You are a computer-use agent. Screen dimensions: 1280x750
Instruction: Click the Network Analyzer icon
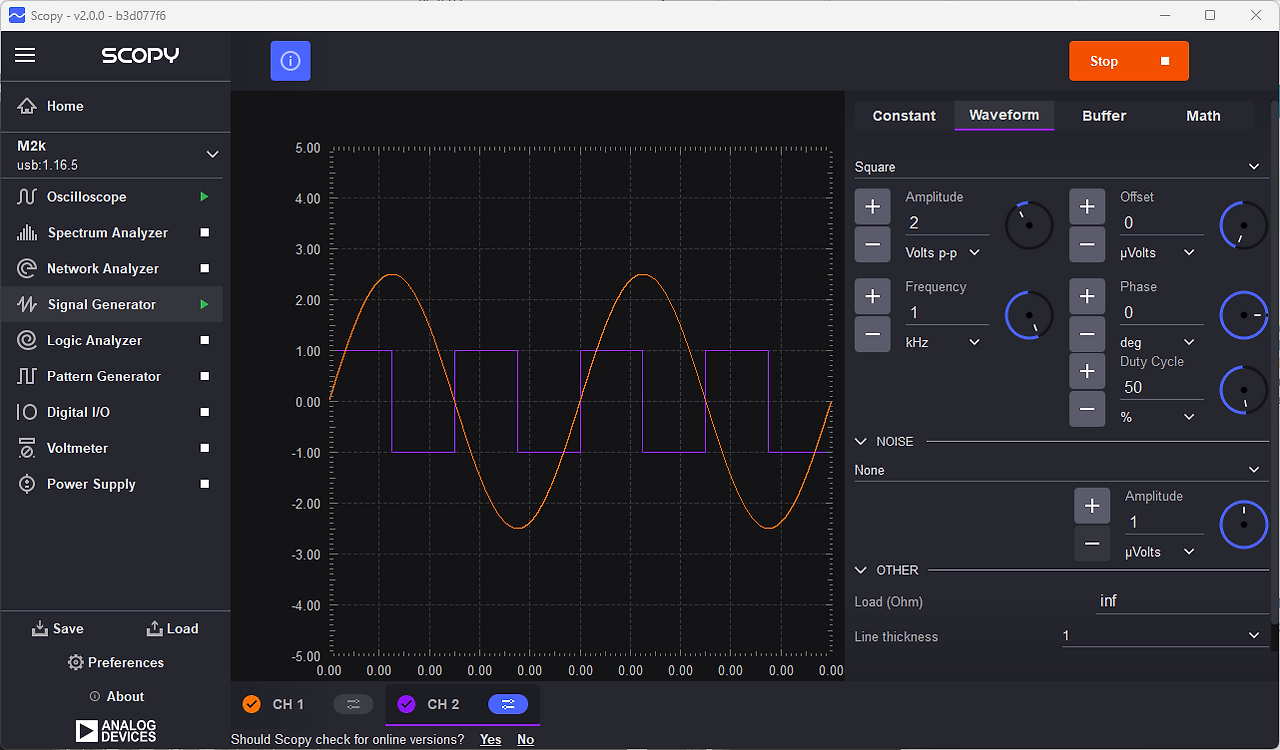[27, 269]
